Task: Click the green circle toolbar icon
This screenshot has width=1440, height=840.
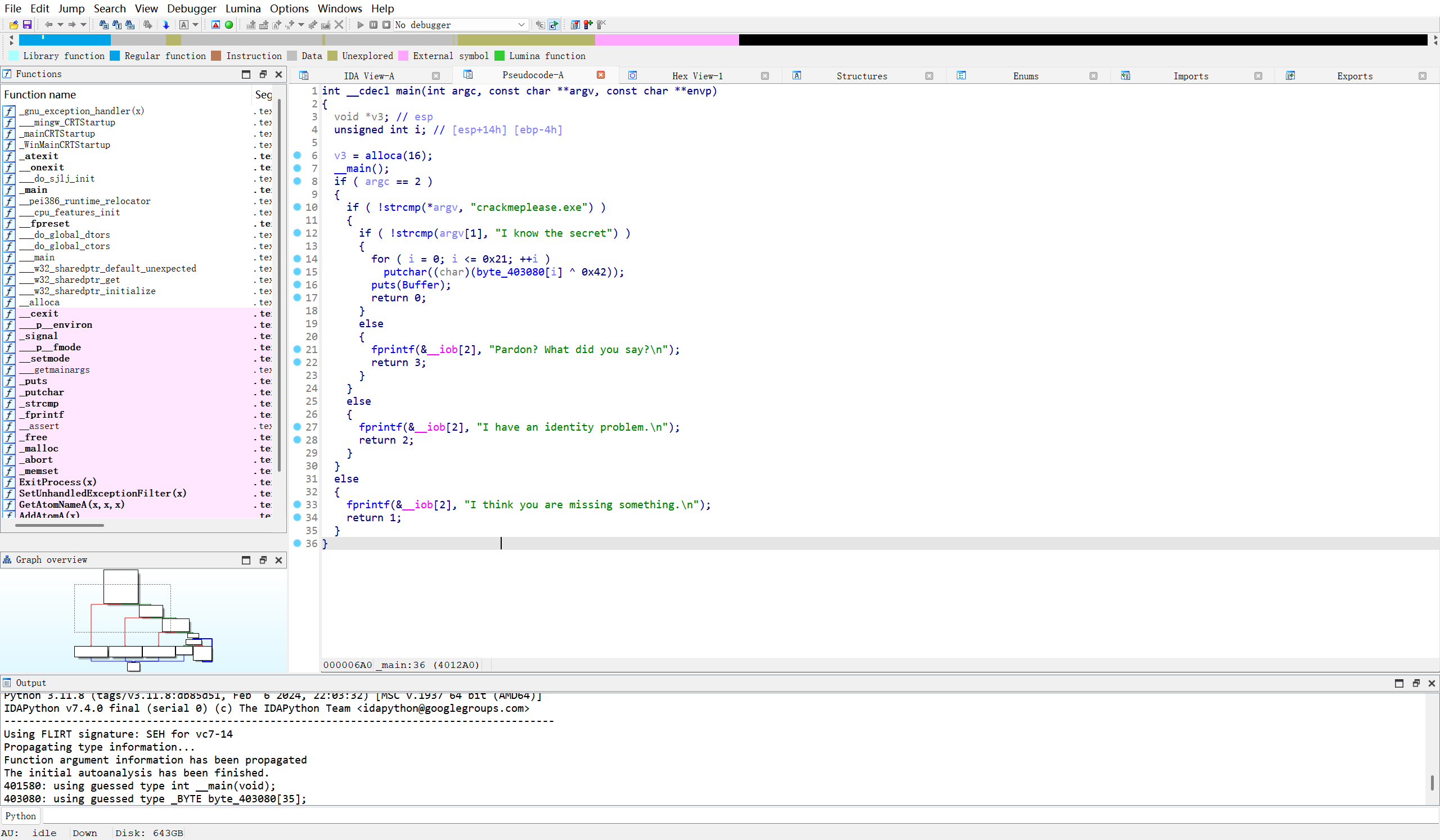Action: (x=229, y=25)
